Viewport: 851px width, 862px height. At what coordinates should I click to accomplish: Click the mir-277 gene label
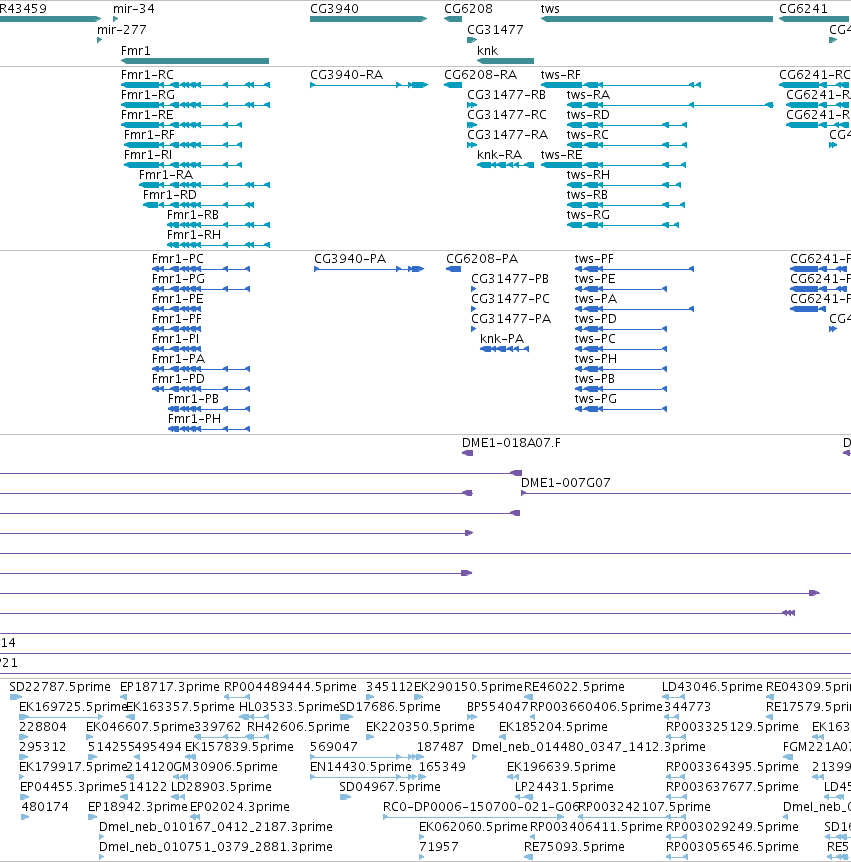(x=121, y=30)
